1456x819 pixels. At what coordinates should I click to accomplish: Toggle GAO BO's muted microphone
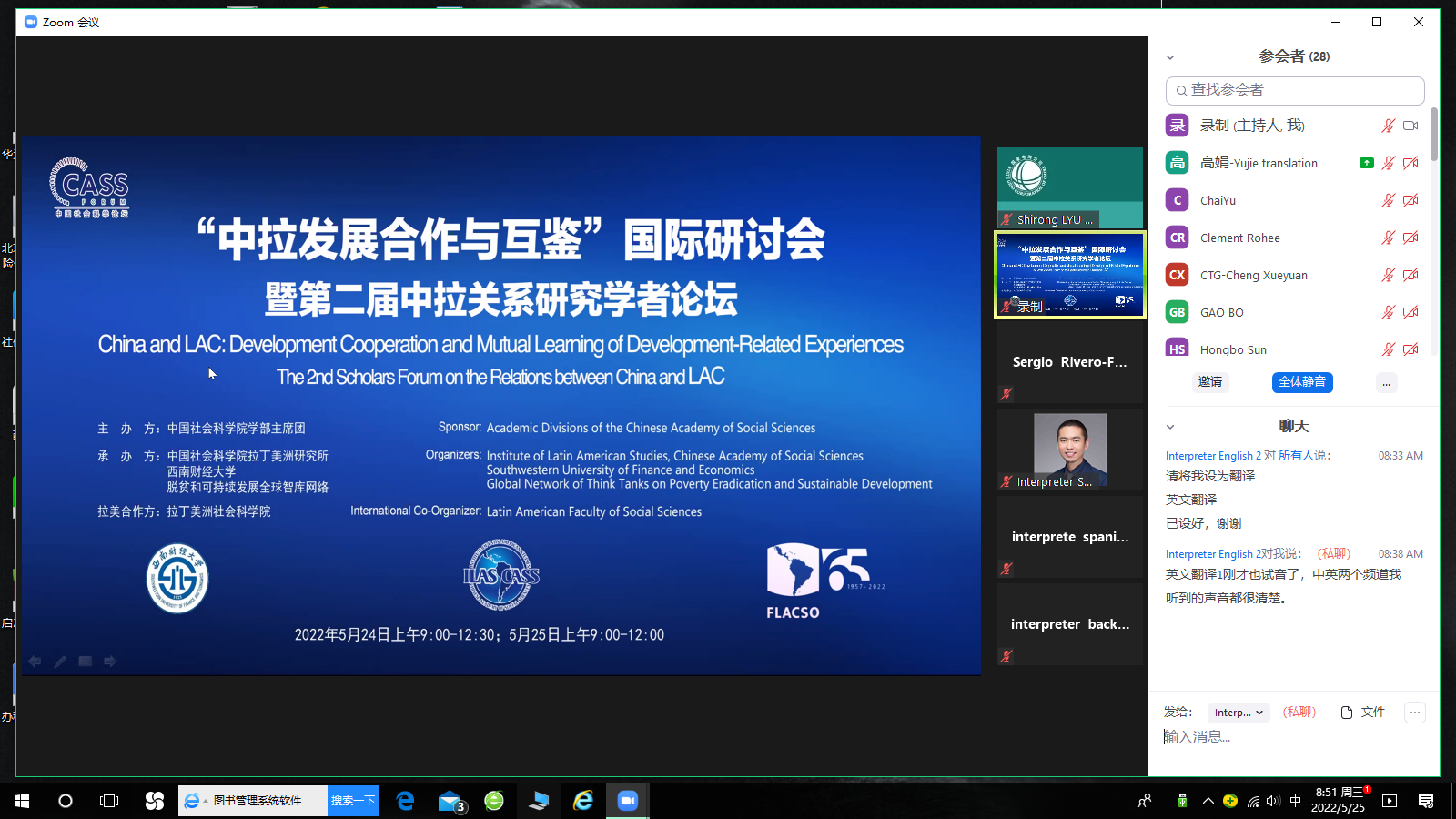click(1388, 312)
